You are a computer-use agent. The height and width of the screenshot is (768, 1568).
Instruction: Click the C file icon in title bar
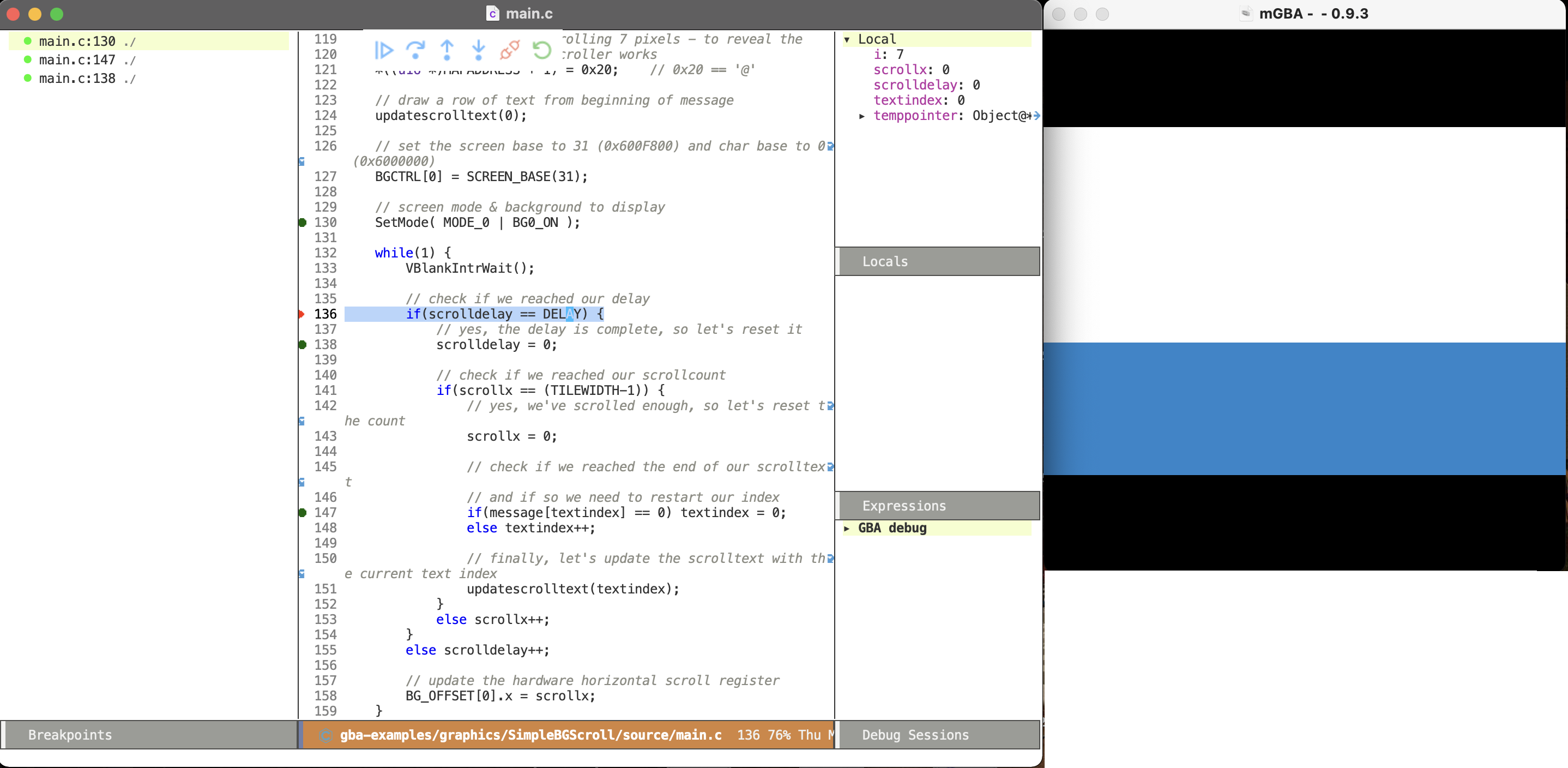click(492, 14)
